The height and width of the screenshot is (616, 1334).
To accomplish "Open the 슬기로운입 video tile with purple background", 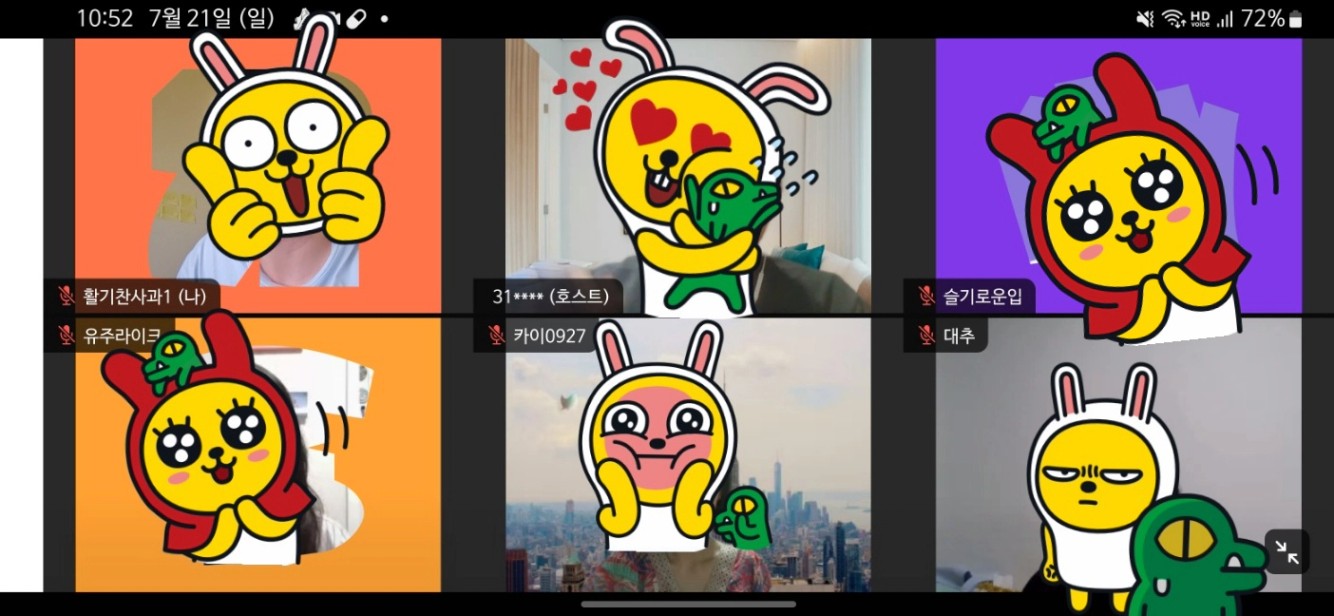I will (1118, 176).
